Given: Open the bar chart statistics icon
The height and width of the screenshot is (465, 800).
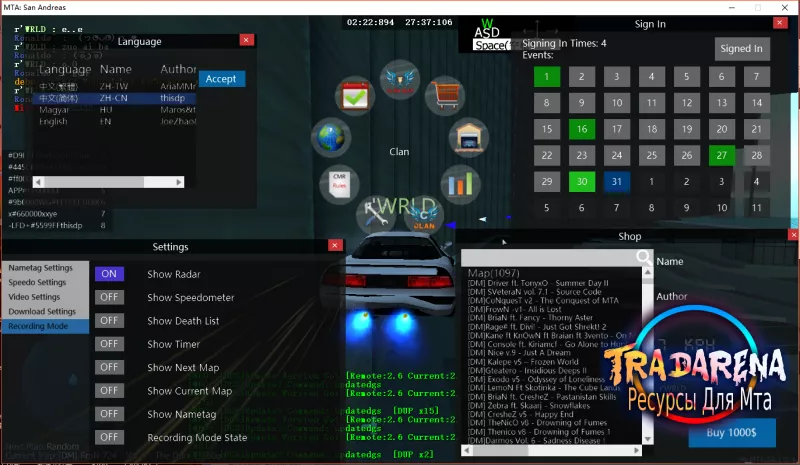Looking at the screenshot, I should (x=460, y=184).
